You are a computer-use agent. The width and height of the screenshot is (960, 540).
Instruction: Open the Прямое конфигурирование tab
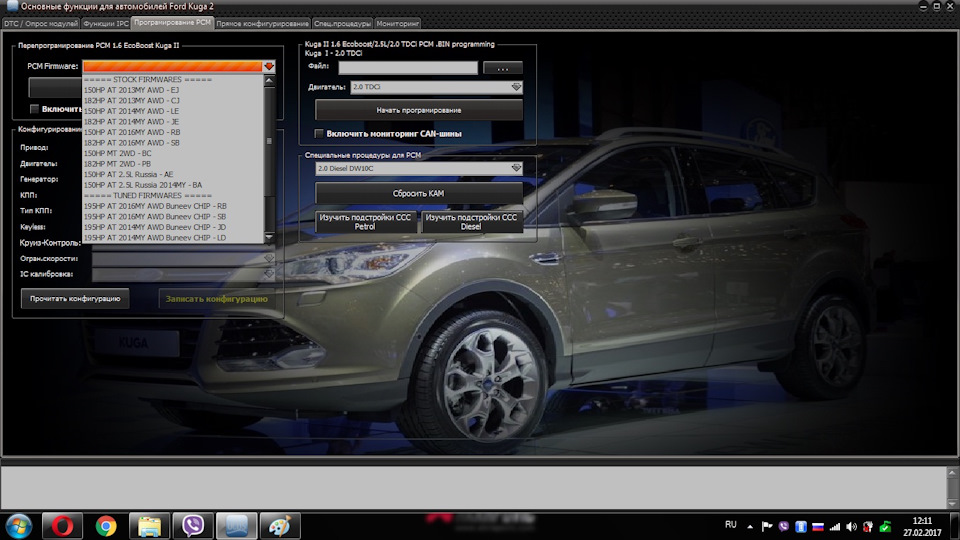(x=262, y=23)
